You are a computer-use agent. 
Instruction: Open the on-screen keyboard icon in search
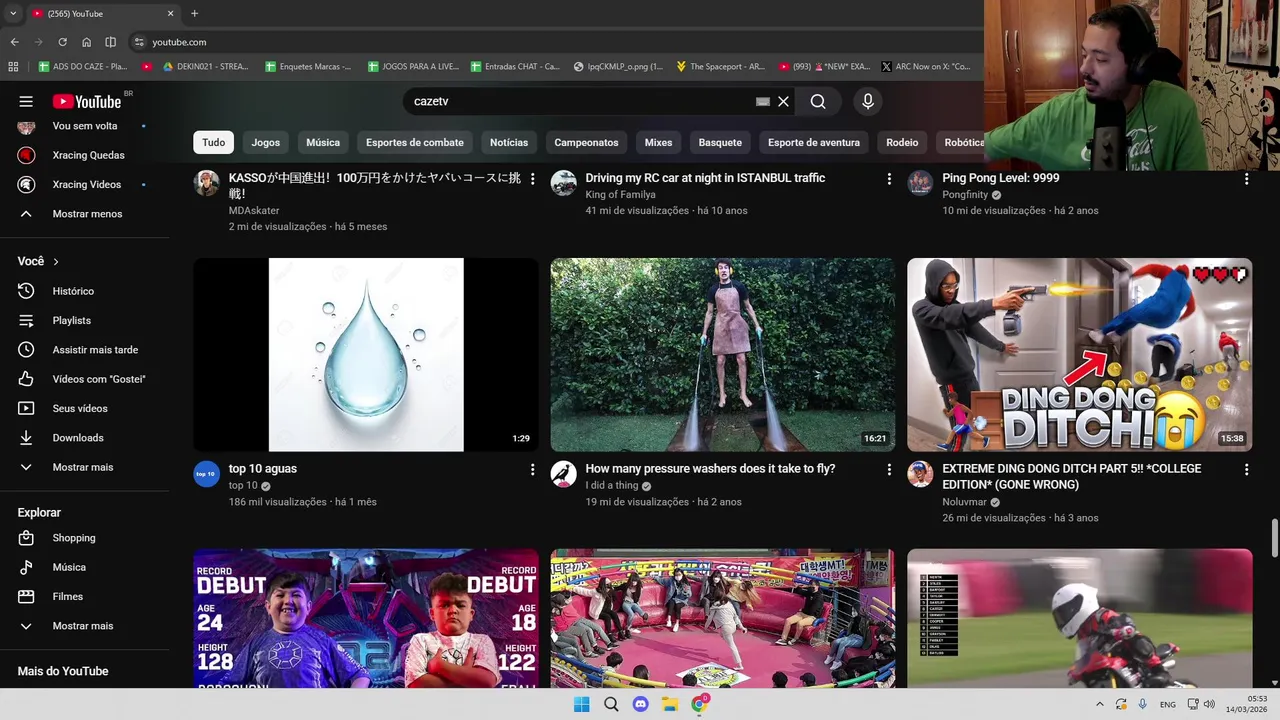pos(763,101)
